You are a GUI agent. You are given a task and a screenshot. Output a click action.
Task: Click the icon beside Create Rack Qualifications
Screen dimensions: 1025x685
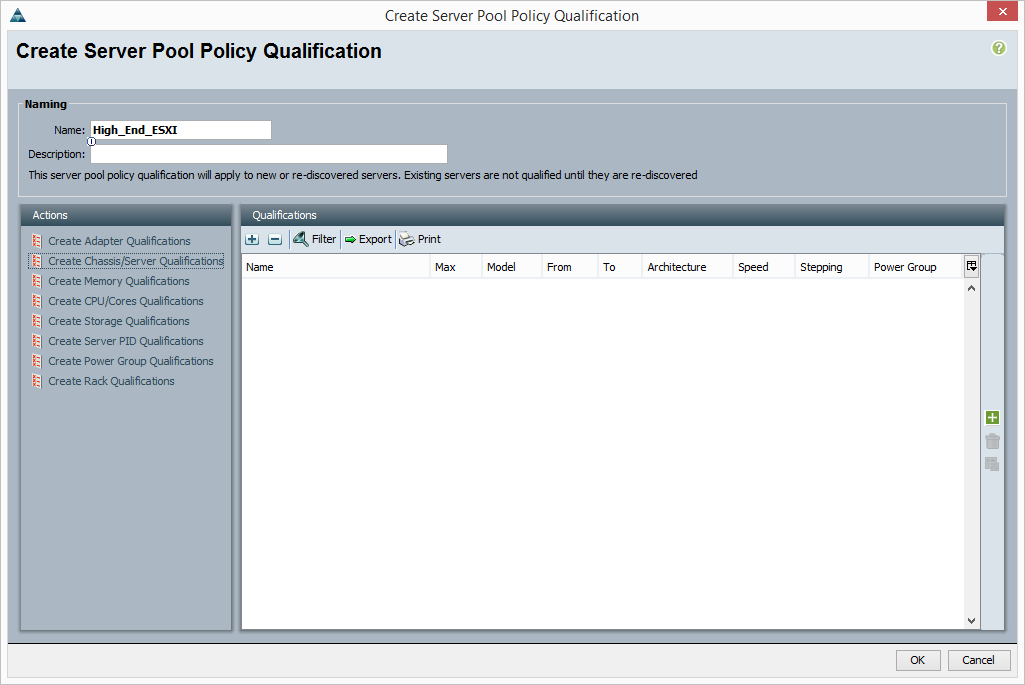pos(37,381)
